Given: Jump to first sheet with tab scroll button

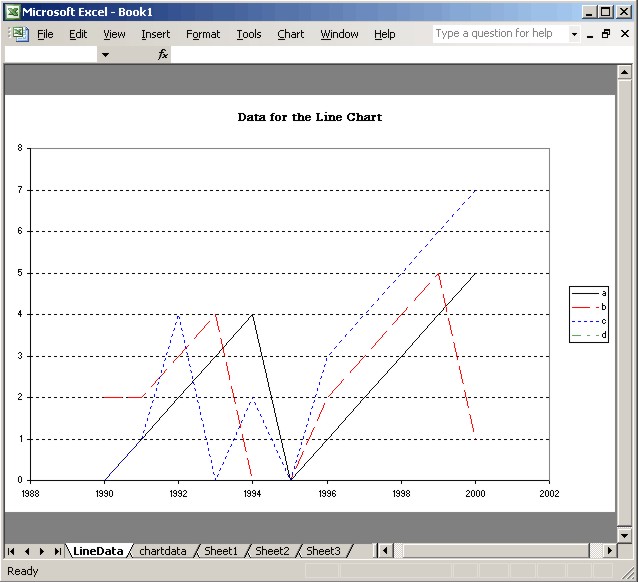Looking at the screenshot, I should tap(11, 551).
